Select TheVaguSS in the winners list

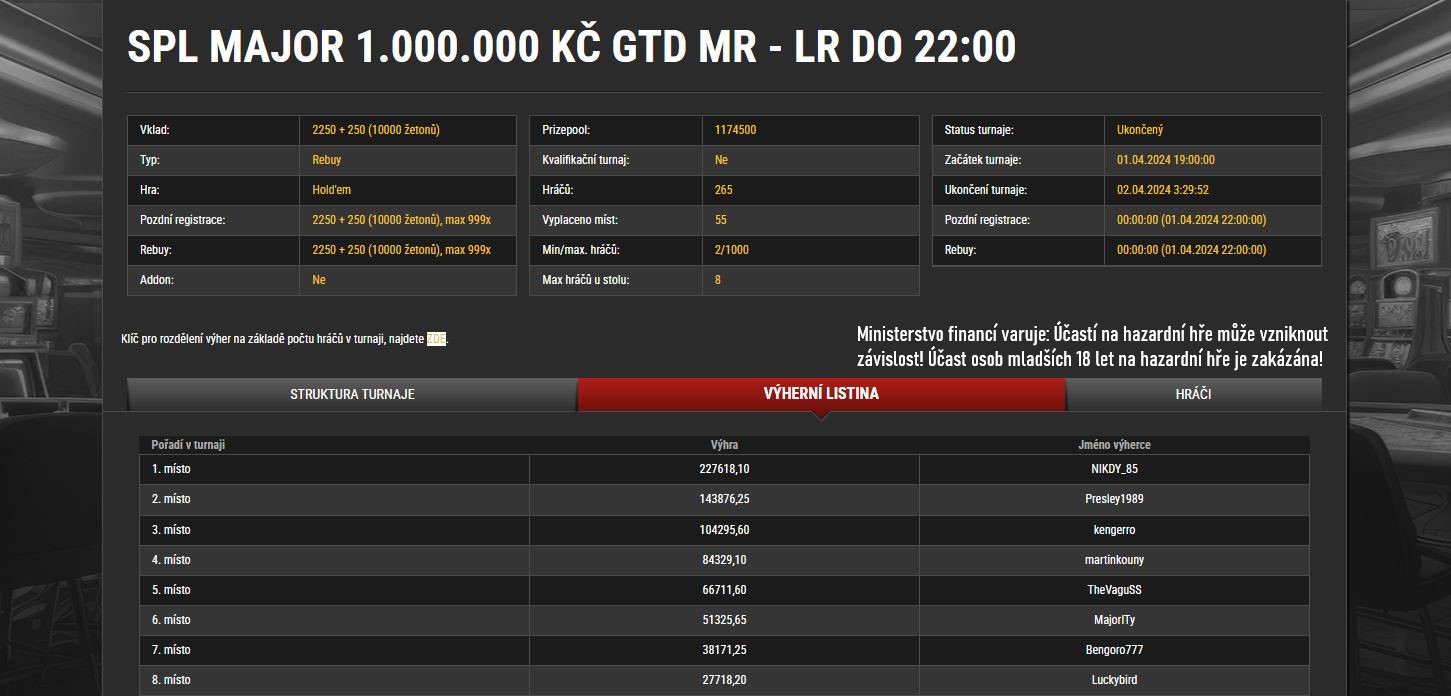coord(1113,590)
